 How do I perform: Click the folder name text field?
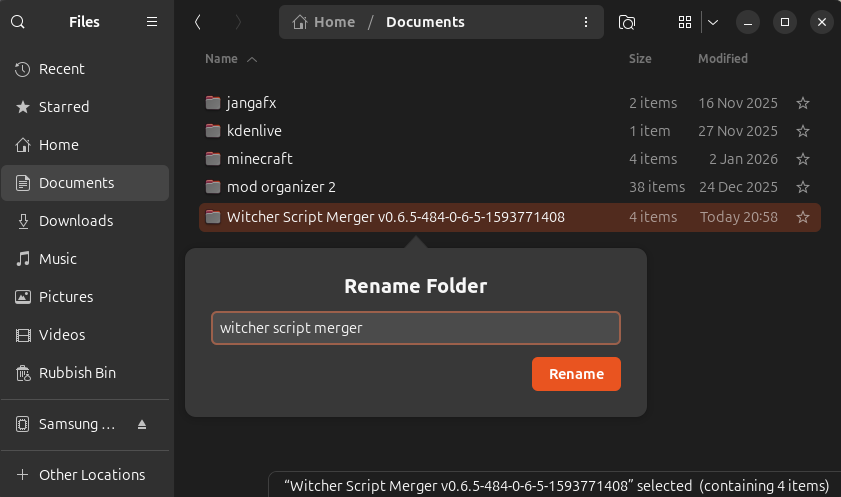coord(415,328)
